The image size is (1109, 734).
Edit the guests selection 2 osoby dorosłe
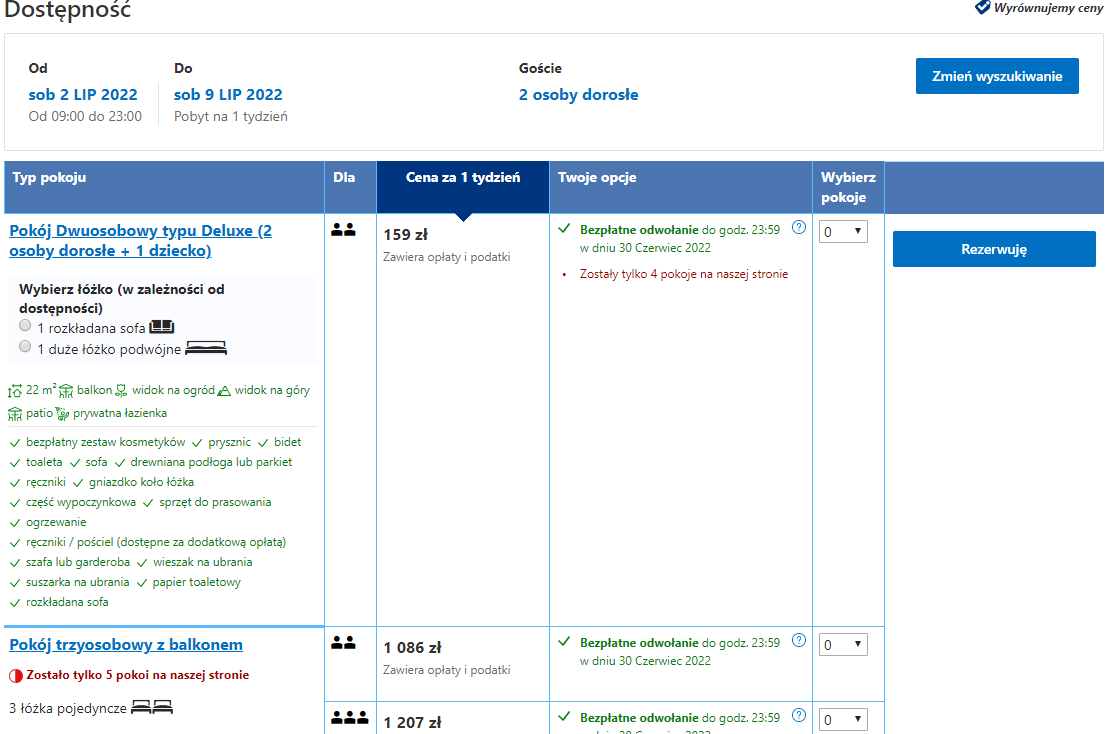[579, 95]
